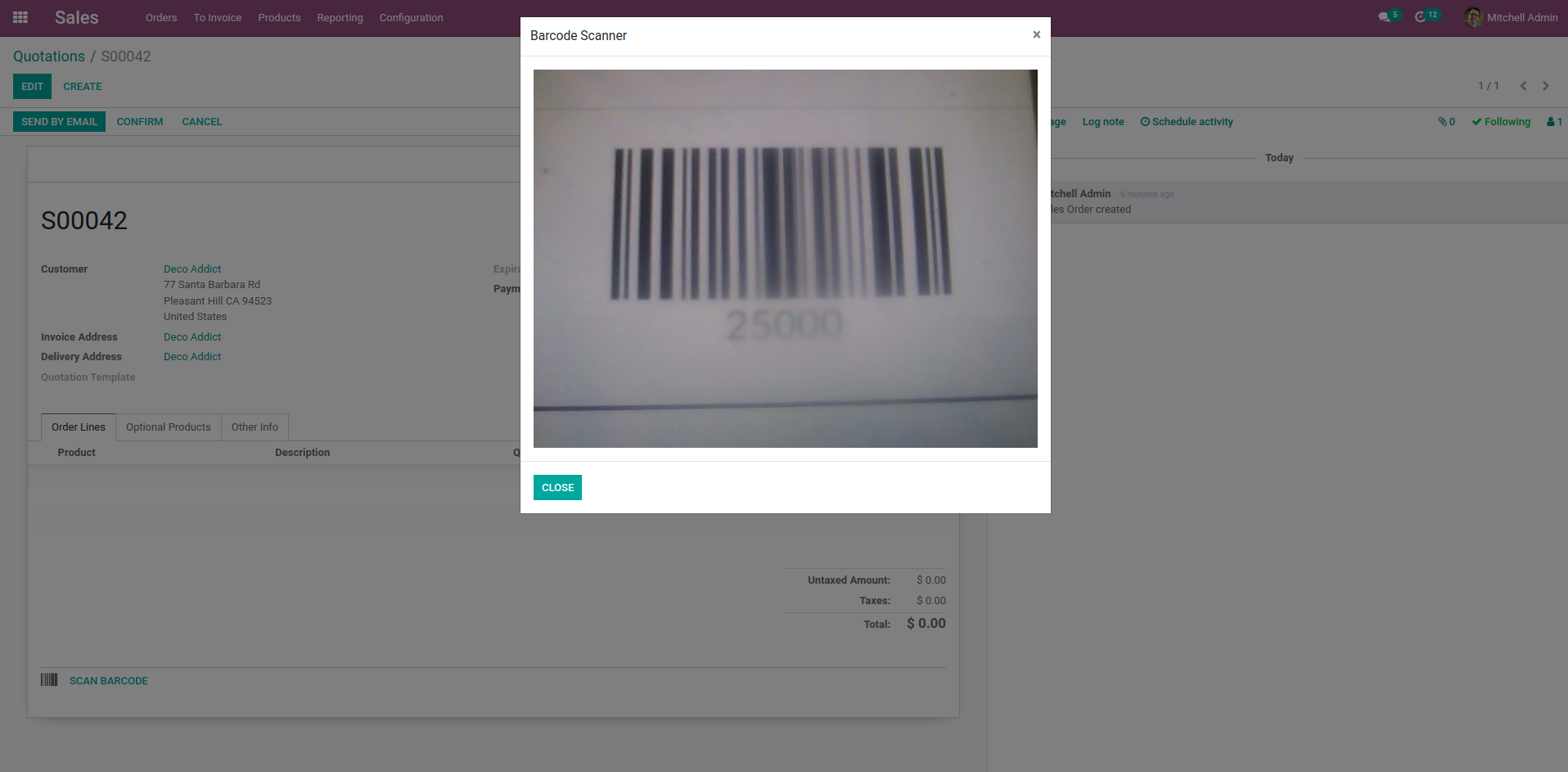The image size is (1568, 772).
Task: Select the Order Lines tab
Action: [79, 427]
